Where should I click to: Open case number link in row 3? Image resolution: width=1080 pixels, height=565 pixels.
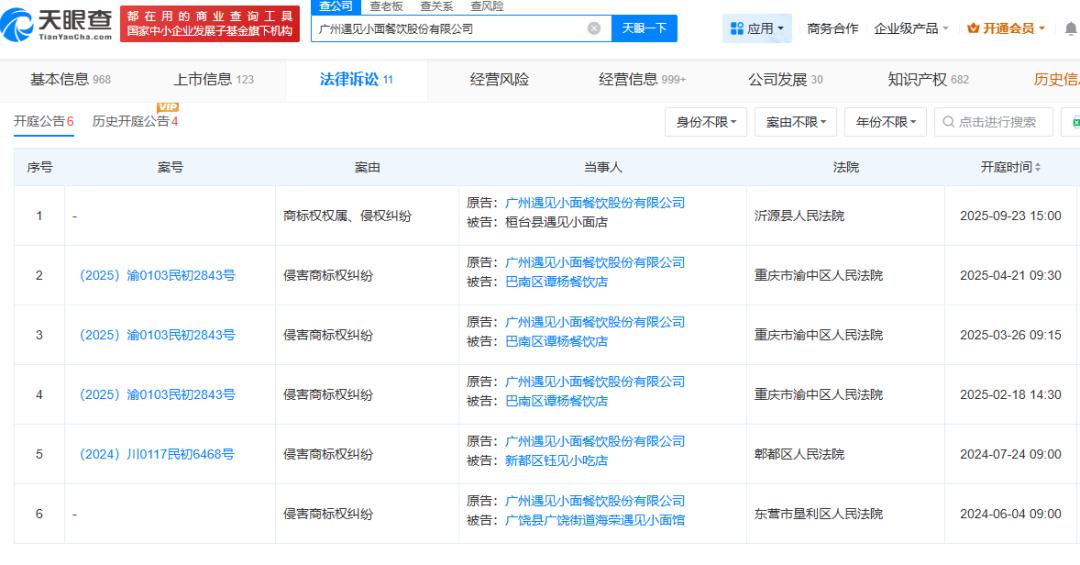point(157,335)
